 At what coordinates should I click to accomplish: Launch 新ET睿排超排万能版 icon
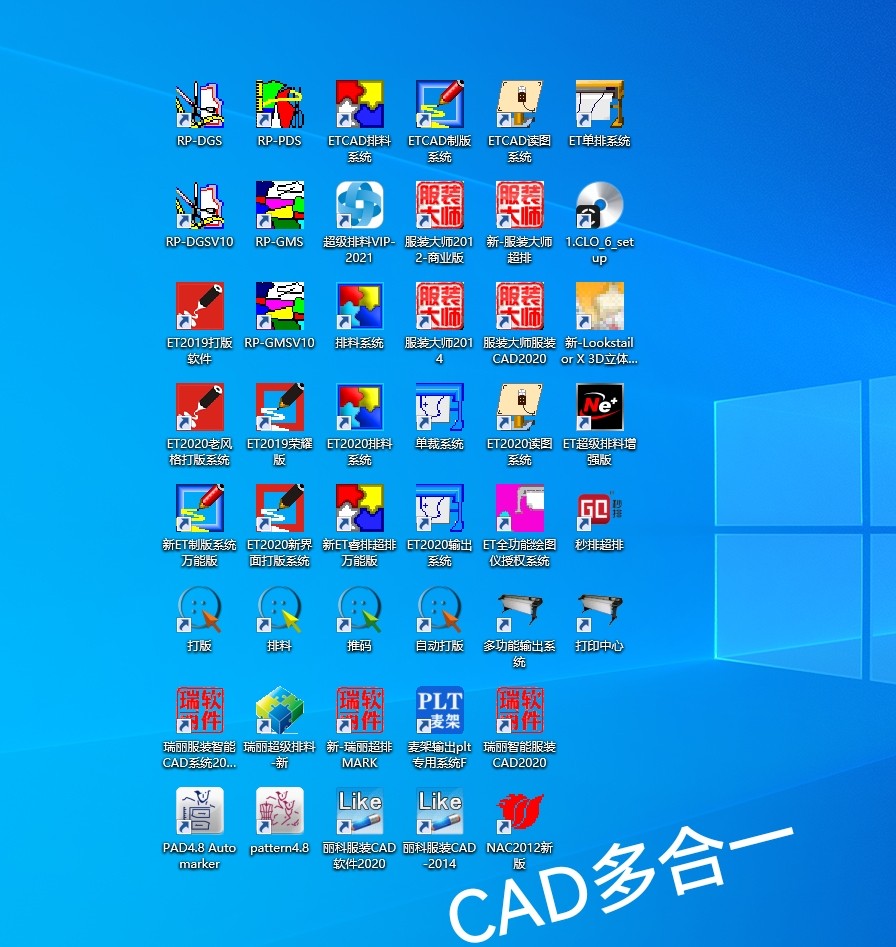359,507
